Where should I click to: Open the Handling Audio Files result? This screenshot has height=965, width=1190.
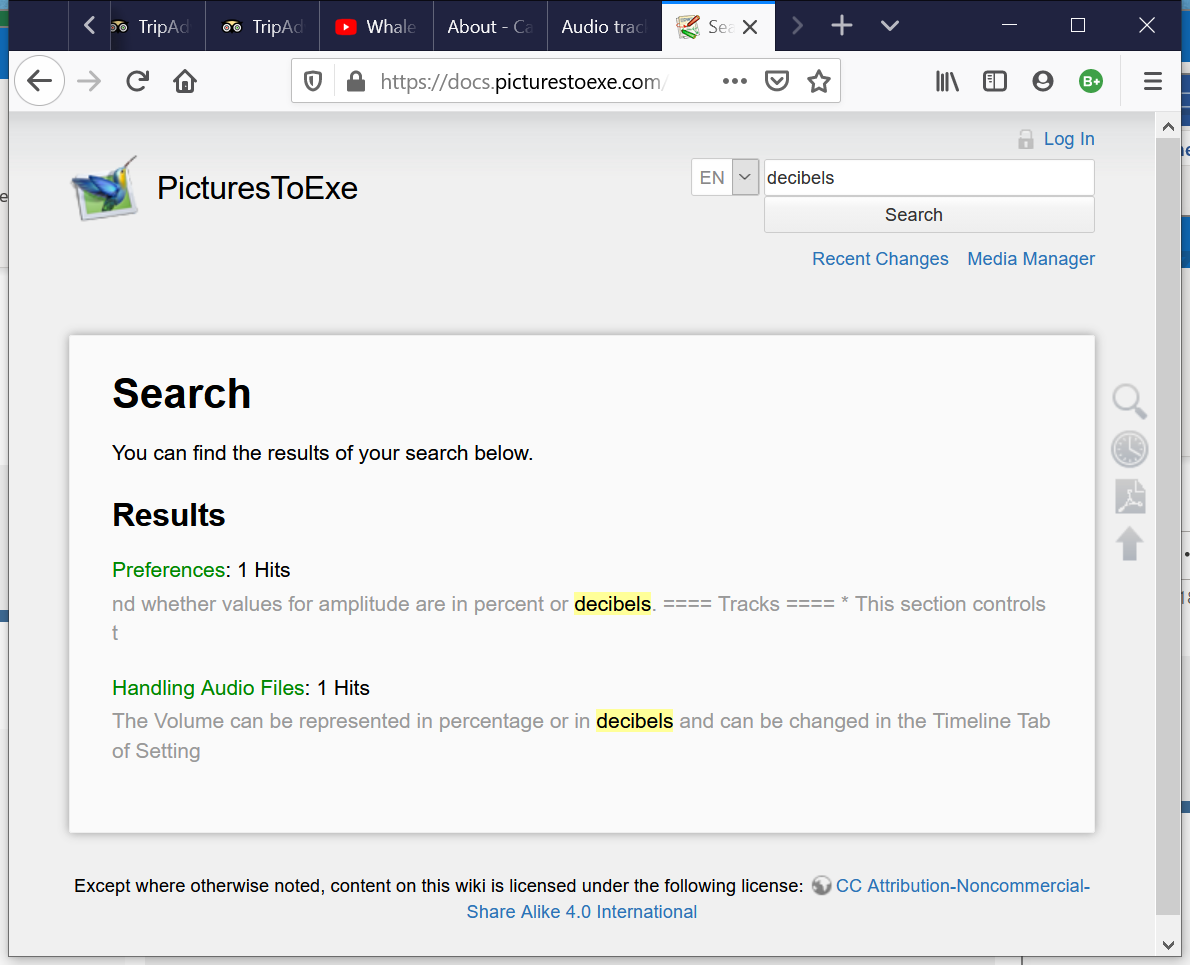(208, 688)
